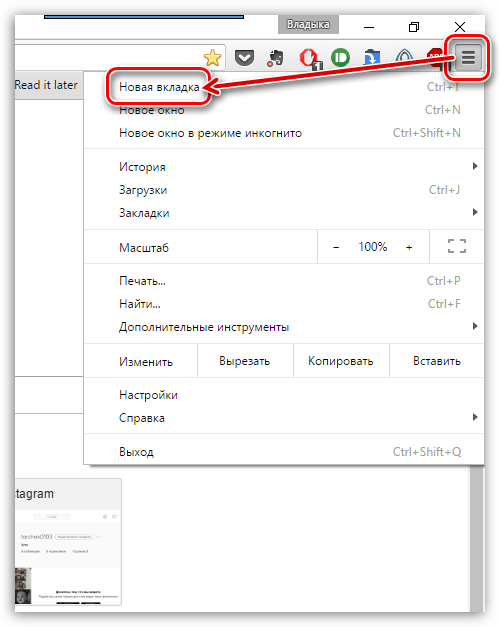Click the 'Изменить' label
Viewport: 500px width, 627px height.
[146, 362]
